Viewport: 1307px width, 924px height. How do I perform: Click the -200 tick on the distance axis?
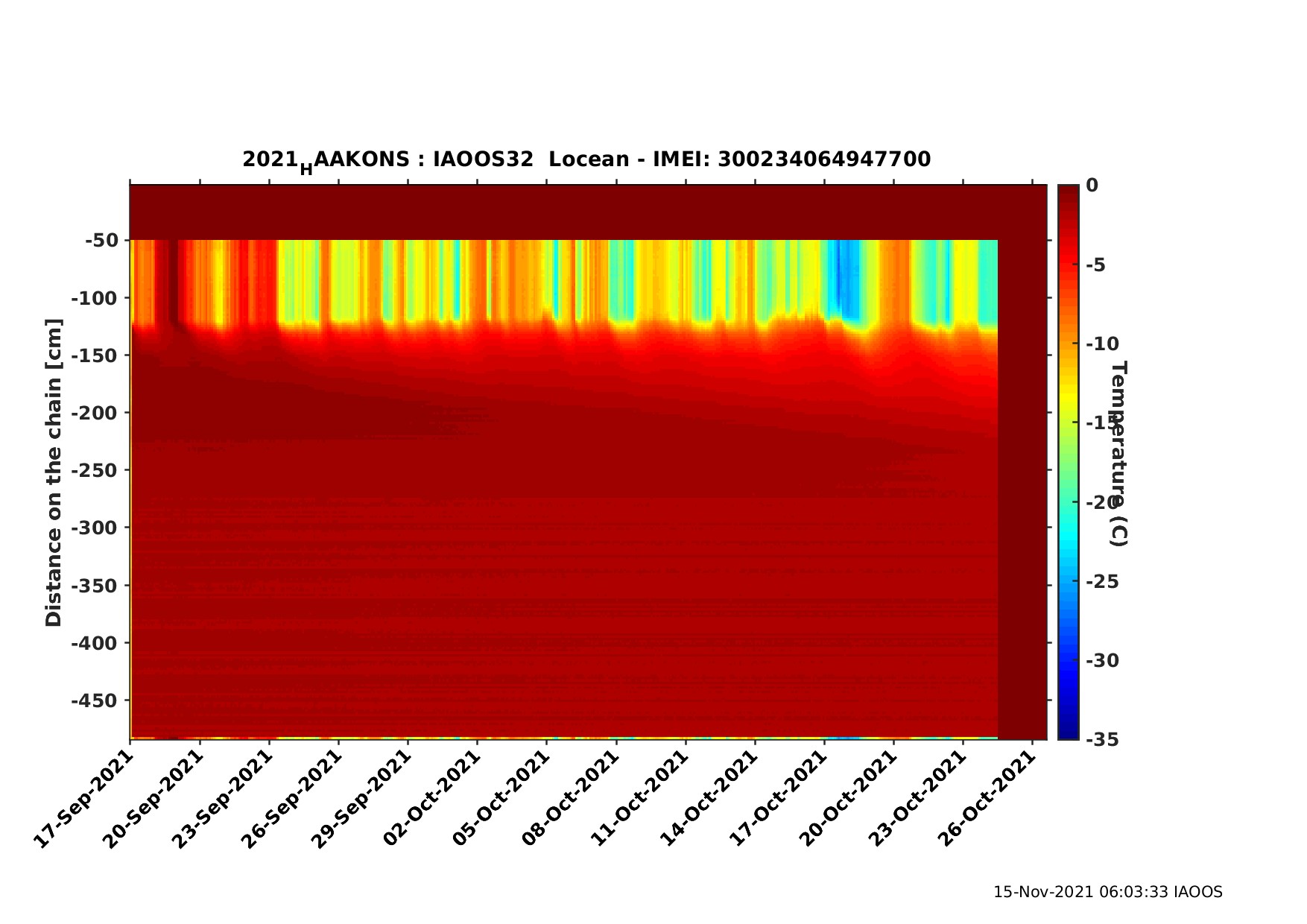point(95,413)
